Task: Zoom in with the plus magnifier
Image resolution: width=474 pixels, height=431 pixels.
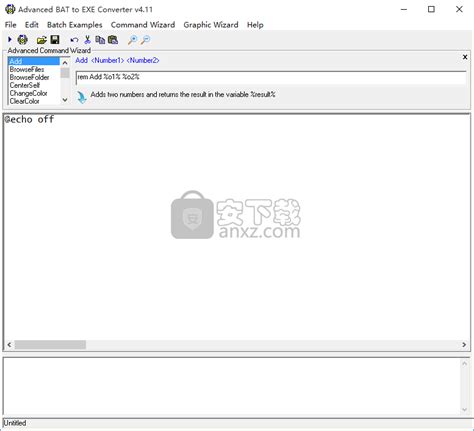Action: [x=132, y=40]
